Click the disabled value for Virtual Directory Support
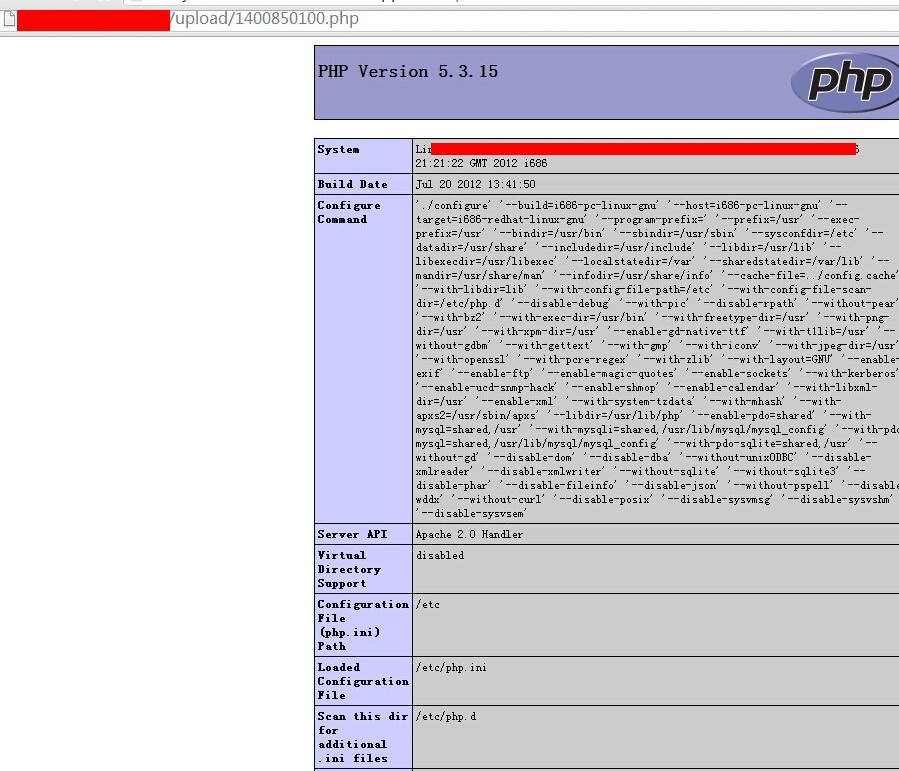 point(440,555)
